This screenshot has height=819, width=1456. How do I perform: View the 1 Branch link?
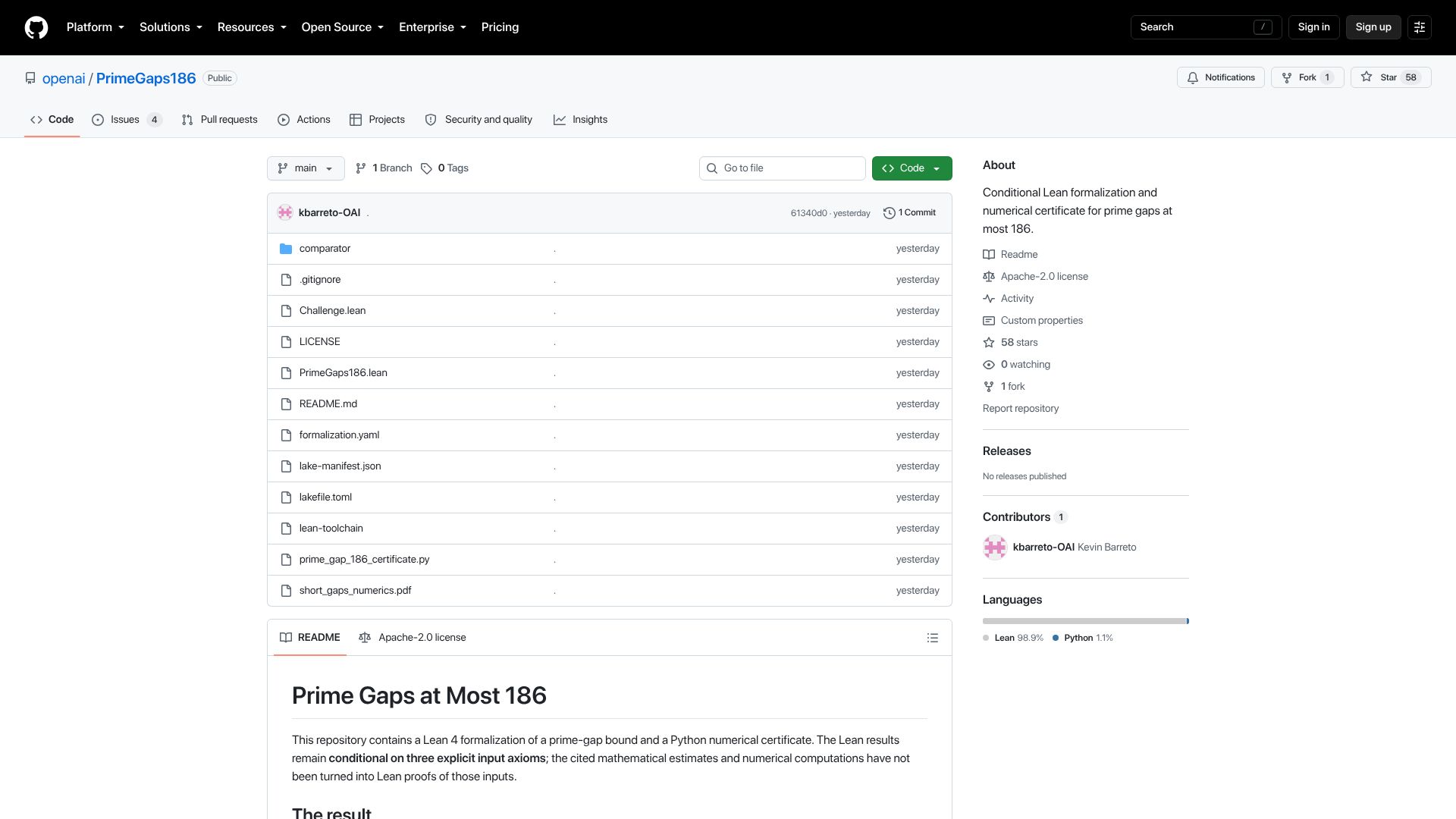pos(384,168)
